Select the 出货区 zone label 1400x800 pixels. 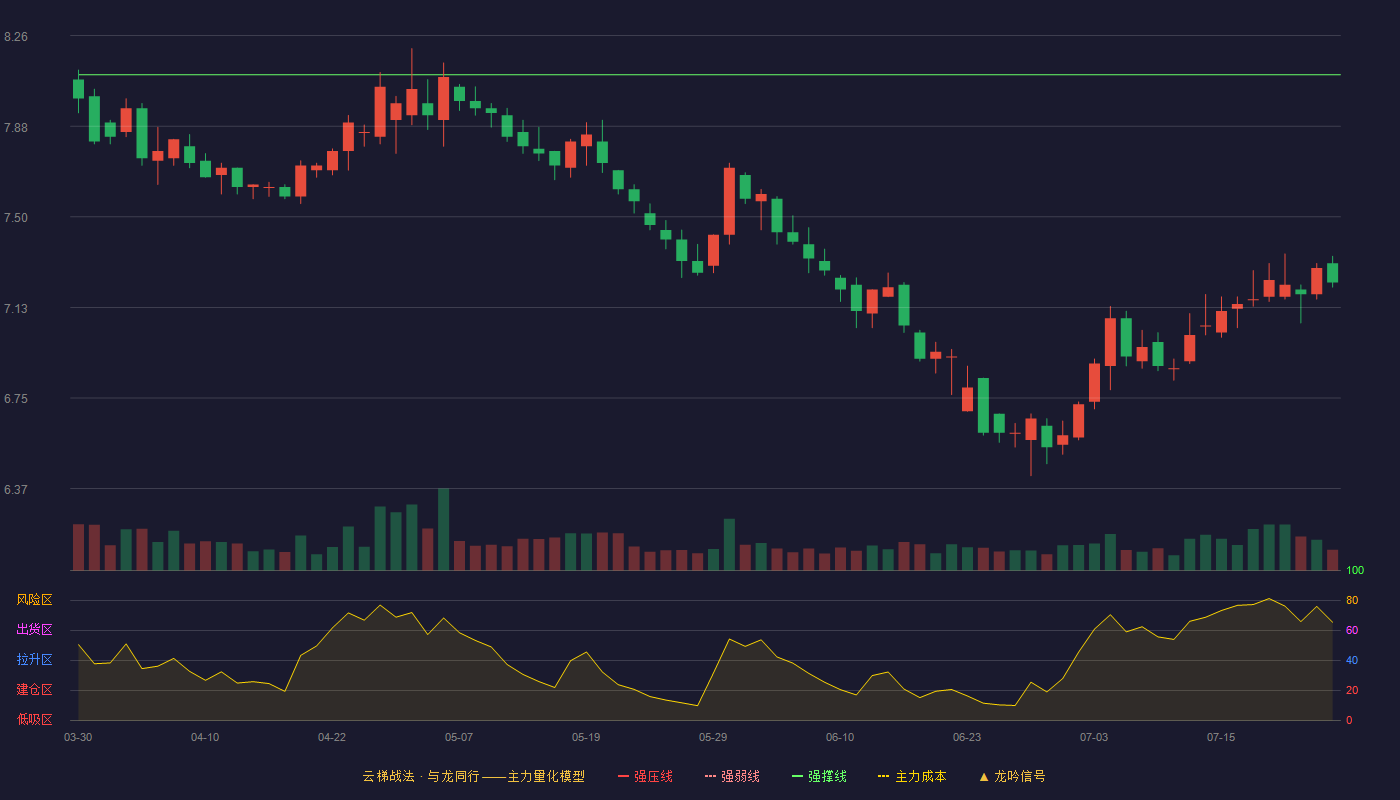(x=34, y=630)
